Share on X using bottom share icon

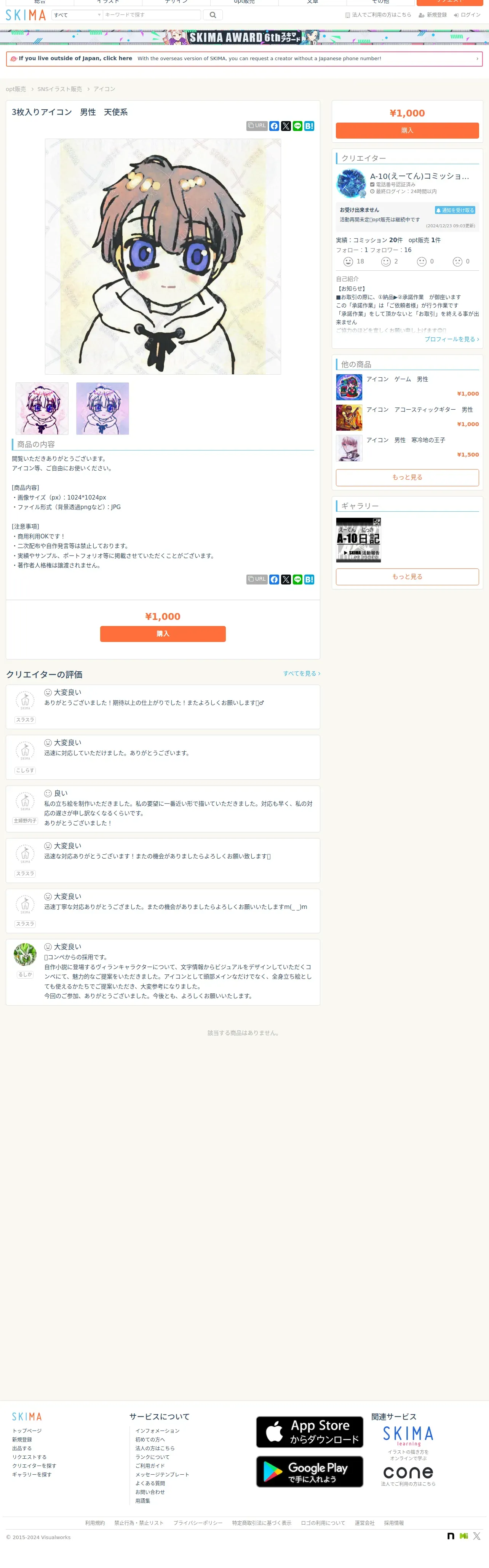[286, 579]
